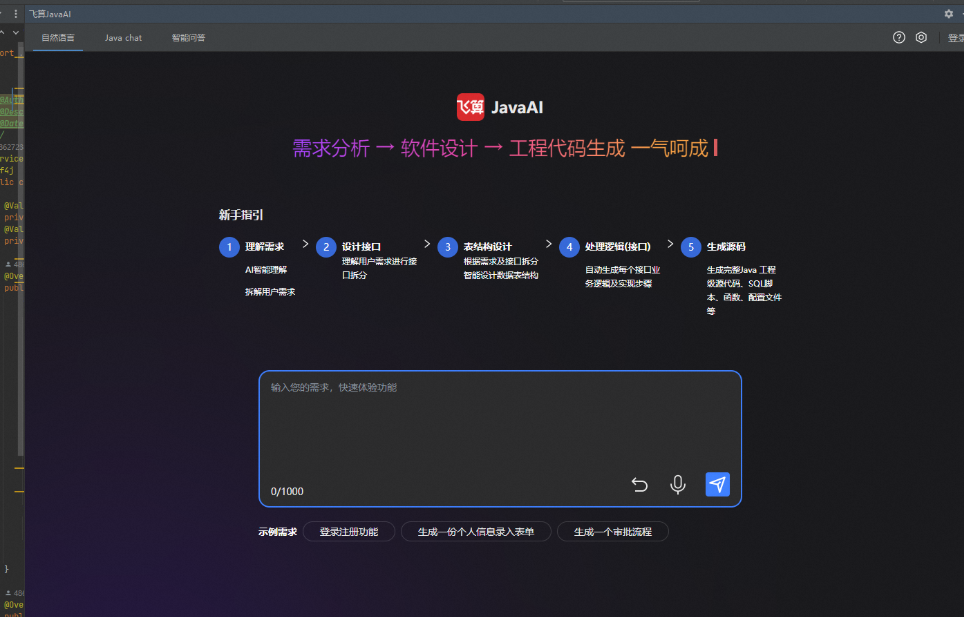Click the AI智能理解 description
964x617 pixels.
[x=266, y=270]
